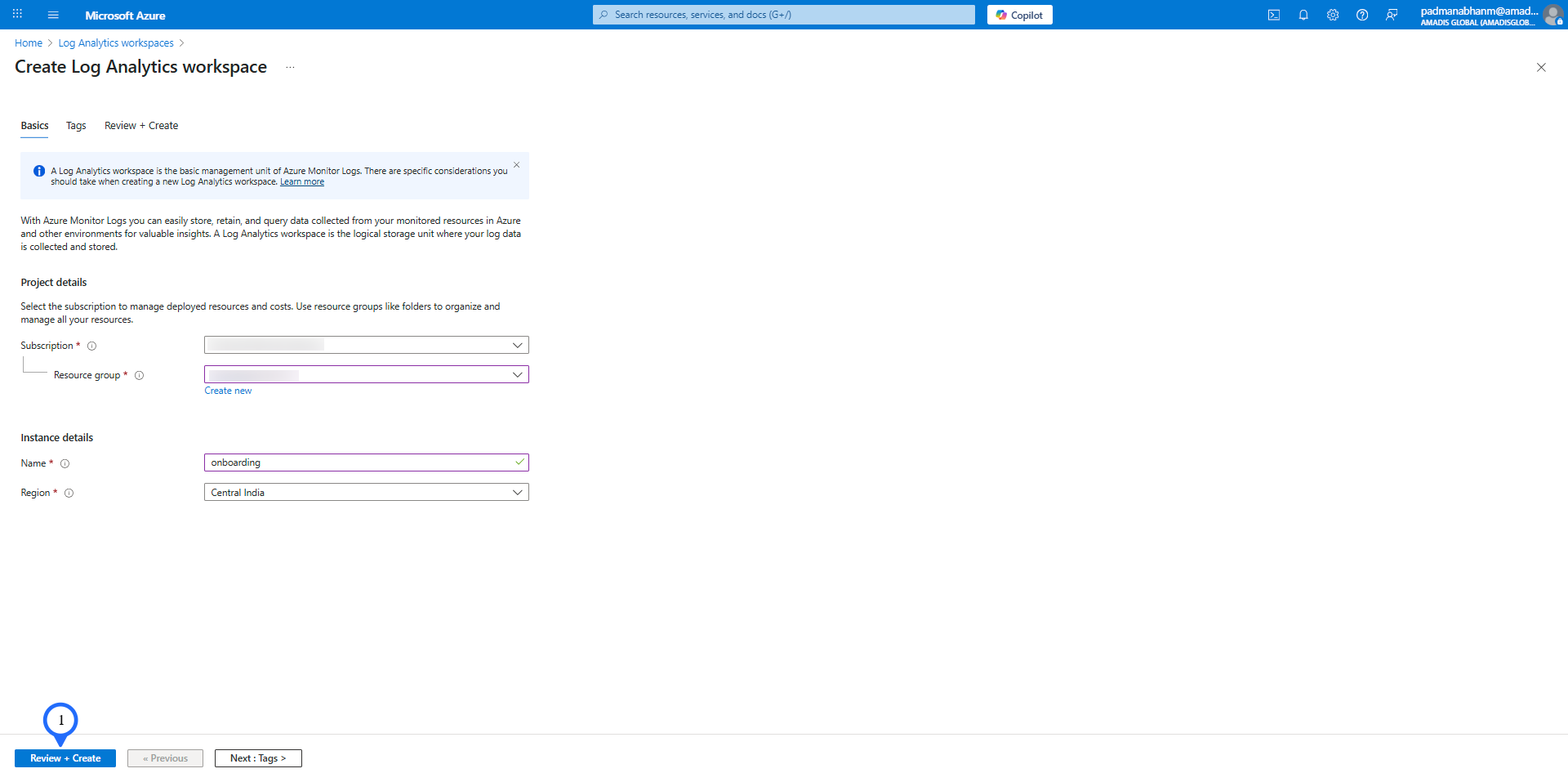Open the notifications bell

pyautogui.click(x=1303, y=15)
